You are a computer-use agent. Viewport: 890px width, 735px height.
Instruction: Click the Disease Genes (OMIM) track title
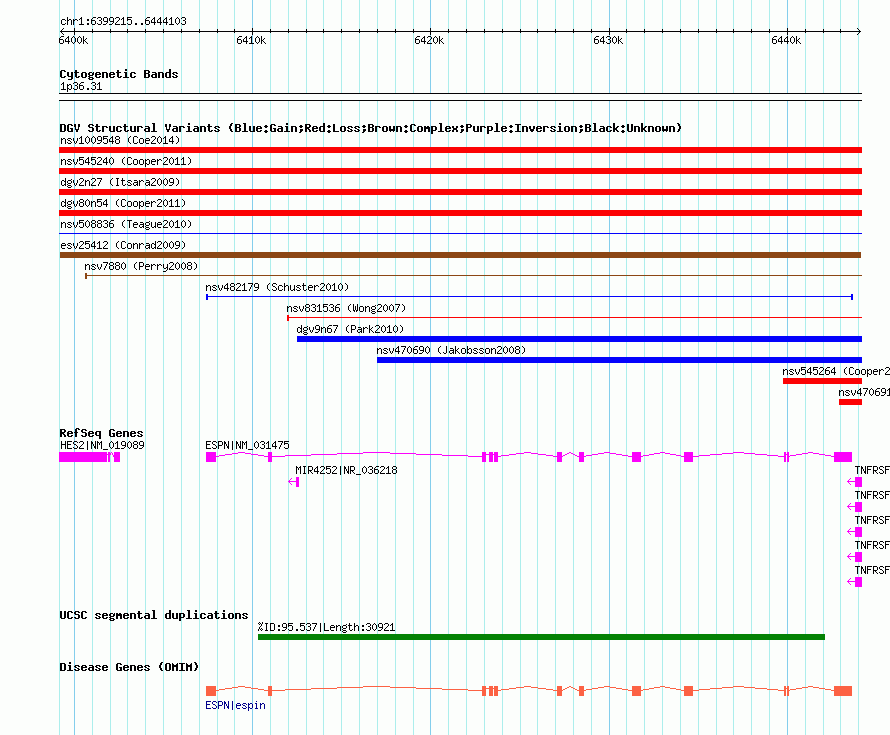pyautogui.click(x=129, y=667)
